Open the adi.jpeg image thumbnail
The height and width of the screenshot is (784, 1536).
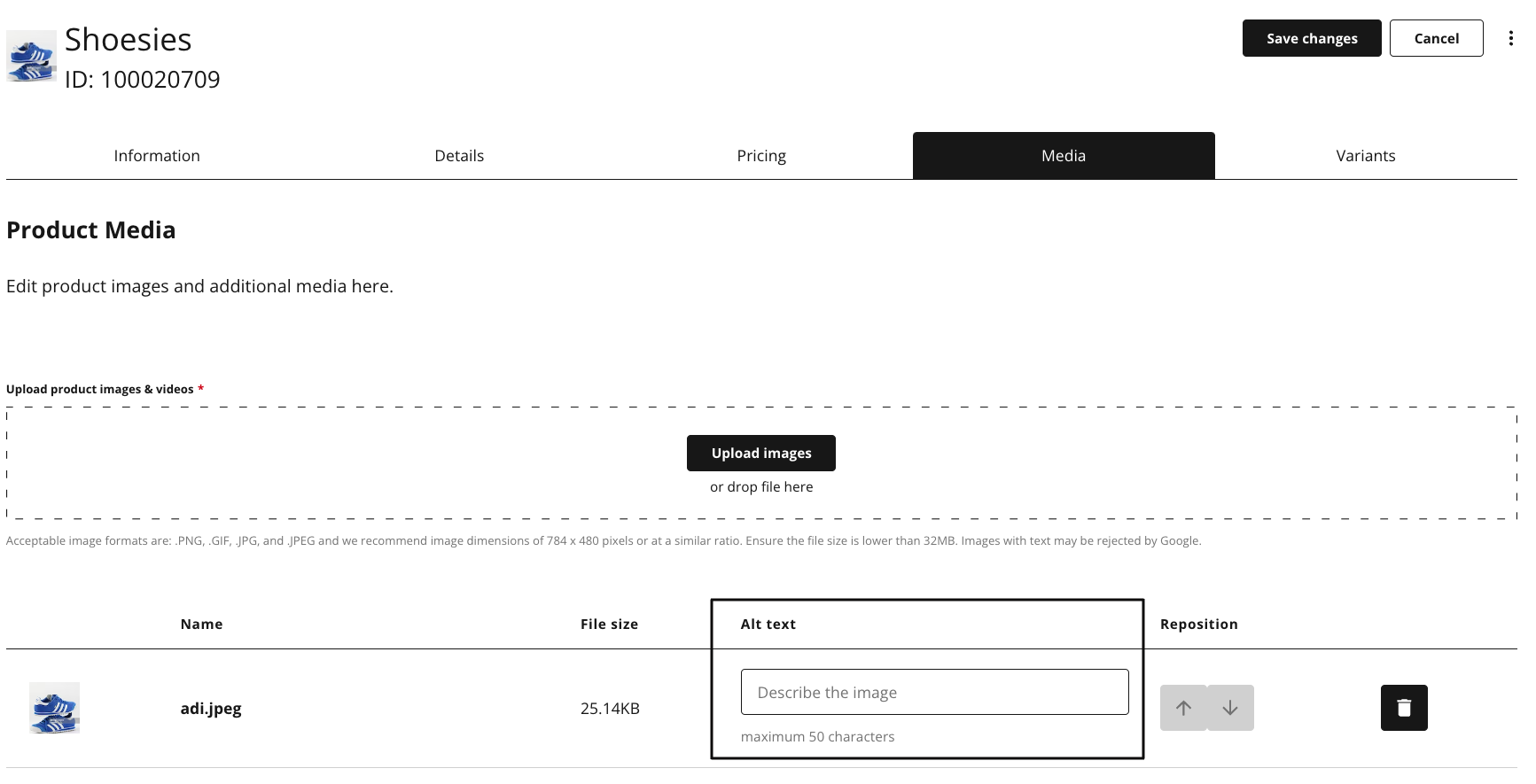[54, 708]
